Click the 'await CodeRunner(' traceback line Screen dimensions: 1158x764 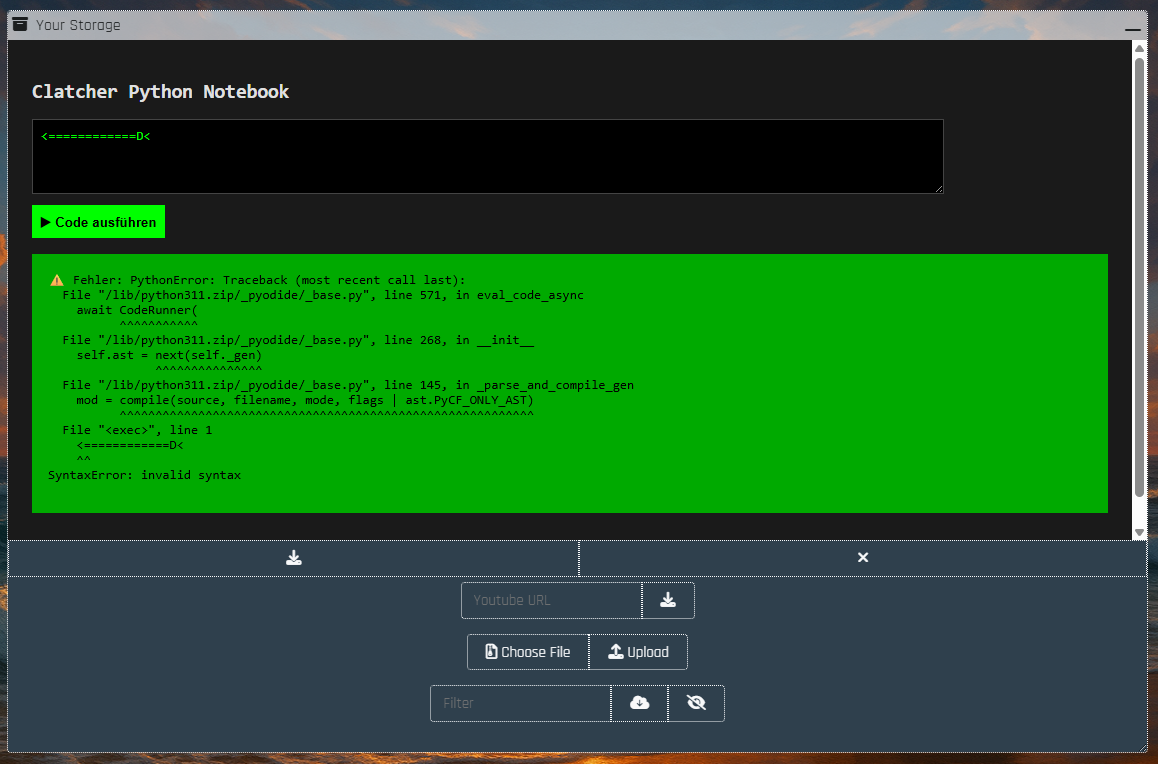click(x=137, y=310)
